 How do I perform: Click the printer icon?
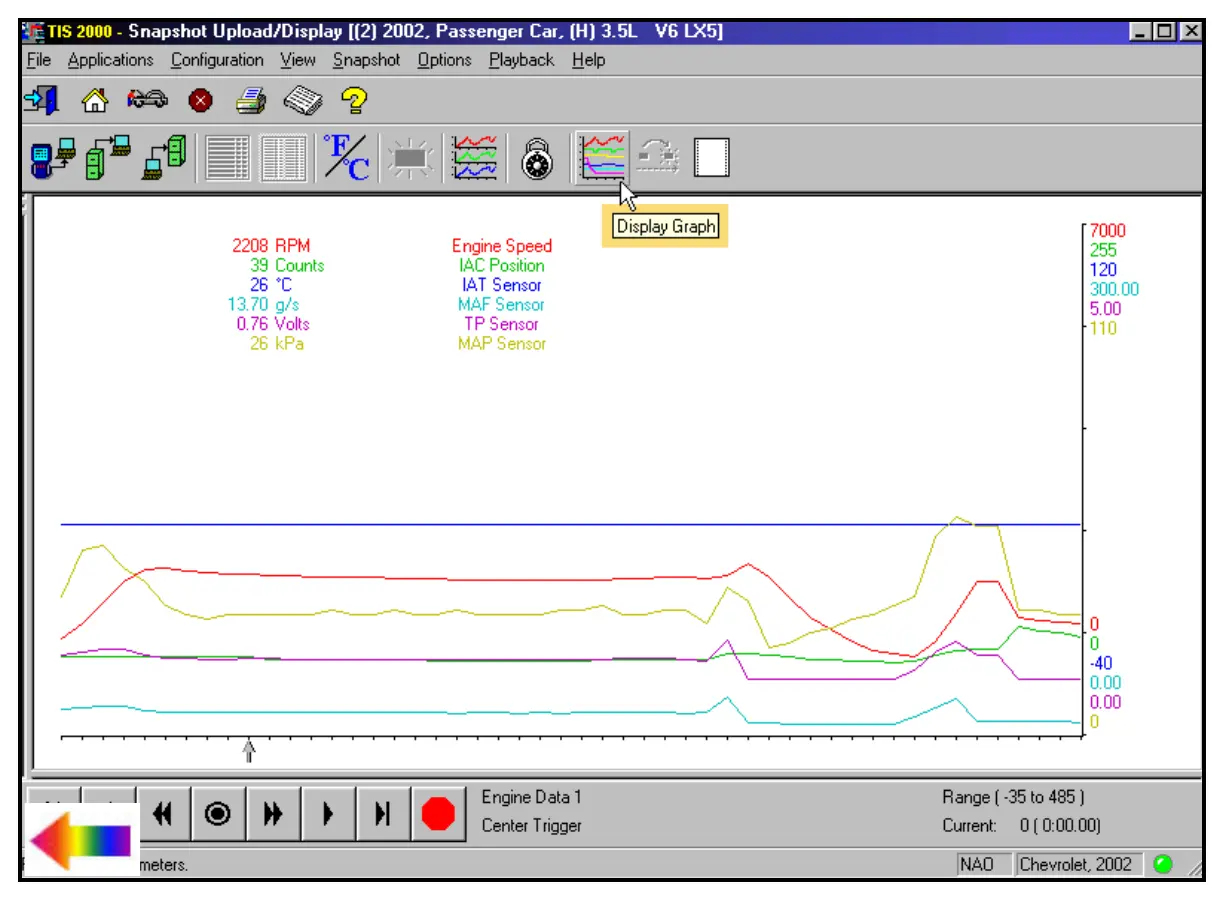[250, 100]
